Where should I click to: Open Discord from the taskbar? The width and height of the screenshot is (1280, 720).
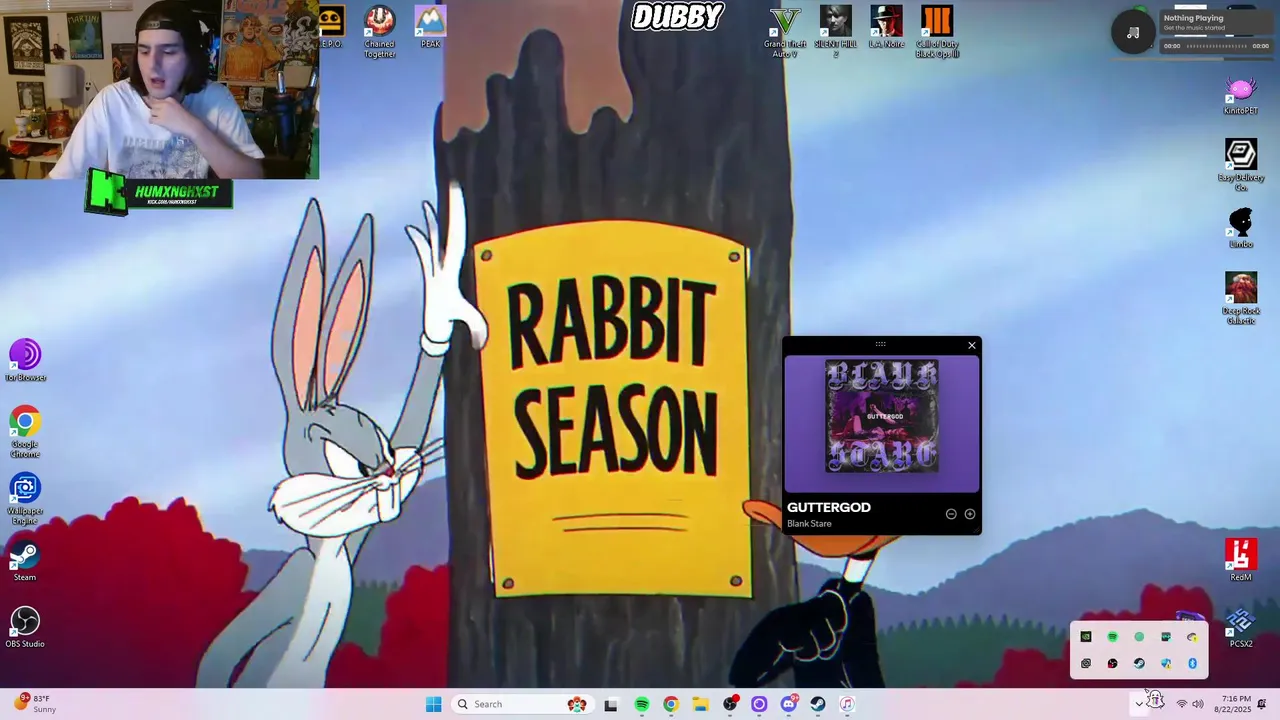pos(789,704)
